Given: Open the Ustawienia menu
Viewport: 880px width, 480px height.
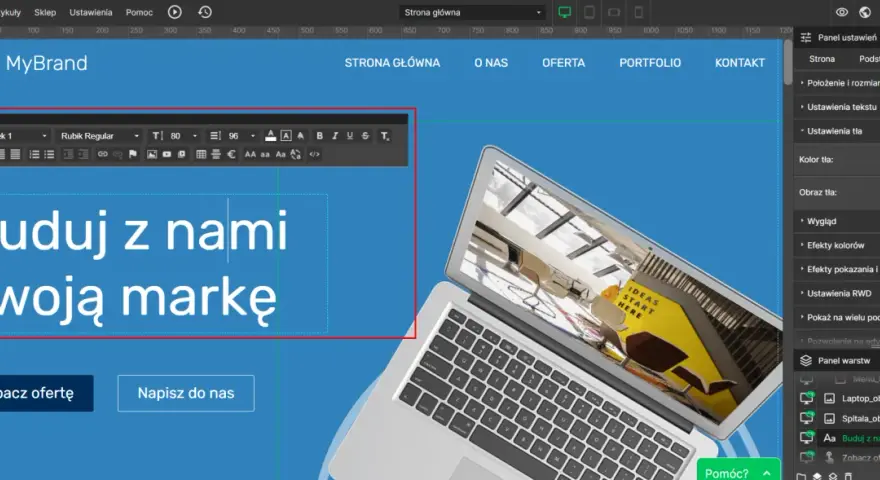Looking at the screenshot, I should [x=91, y=12].
